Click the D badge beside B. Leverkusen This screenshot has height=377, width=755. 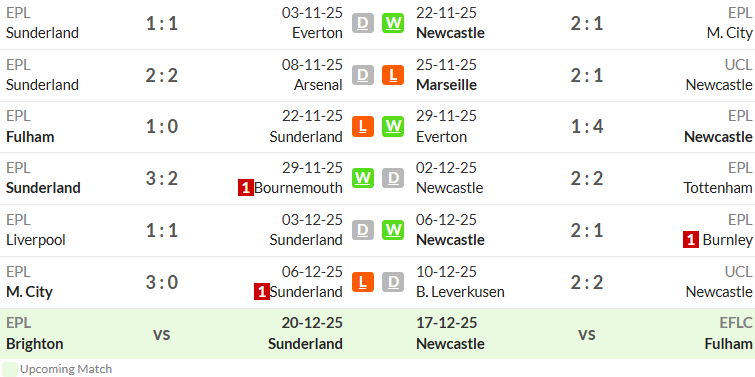(393, 282)
